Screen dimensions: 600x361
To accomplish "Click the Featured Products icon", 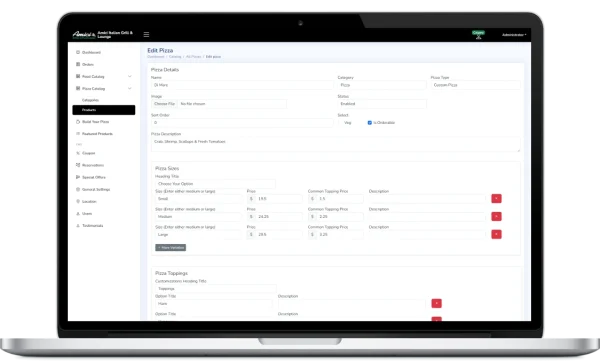I will 78,134.
